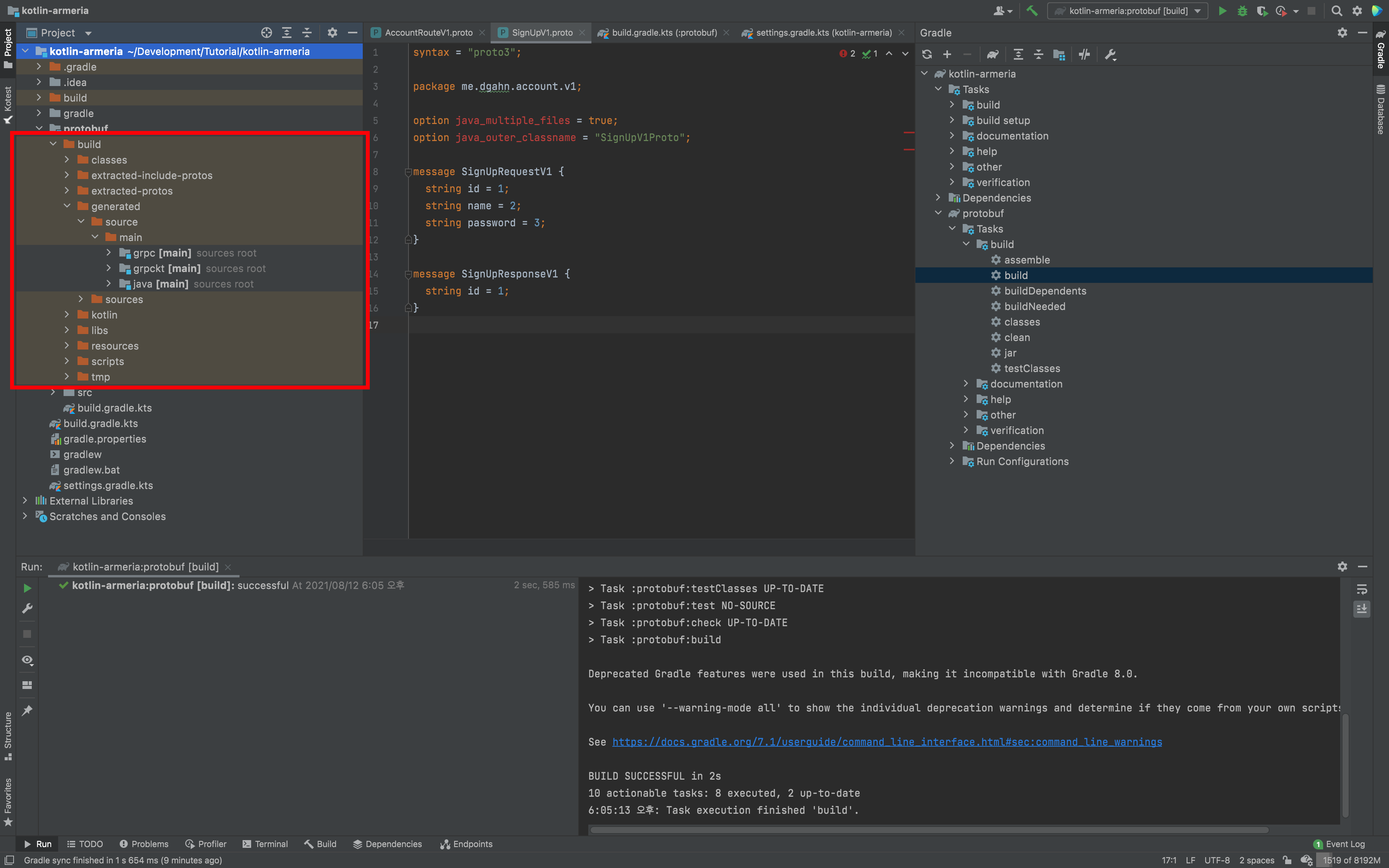
Task: Open the docs.gradle.org link in console
Action: [887, 742]
